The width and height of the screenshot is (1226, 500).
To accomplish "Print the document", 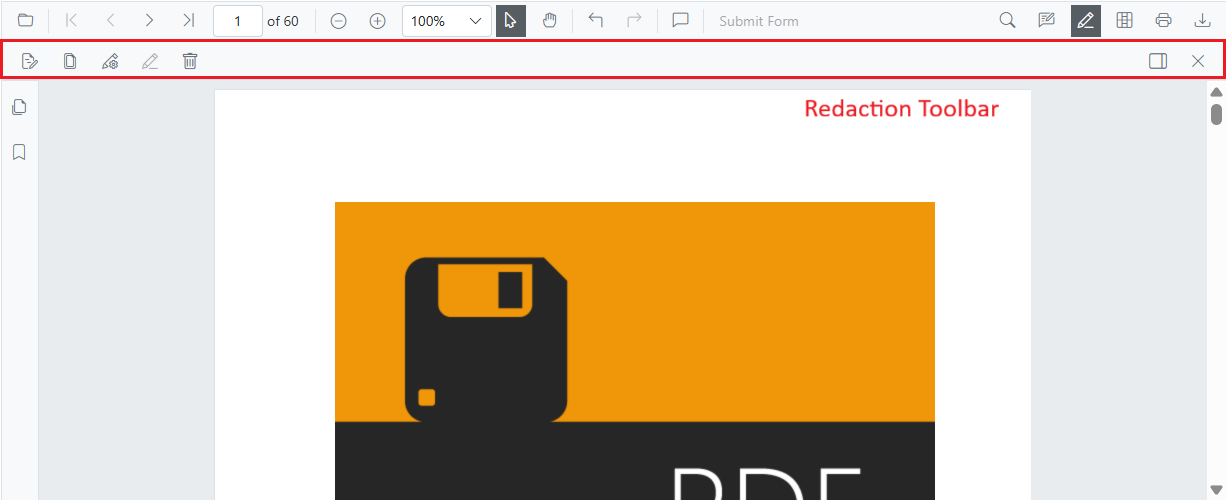I will click(x=1164, y=20).
